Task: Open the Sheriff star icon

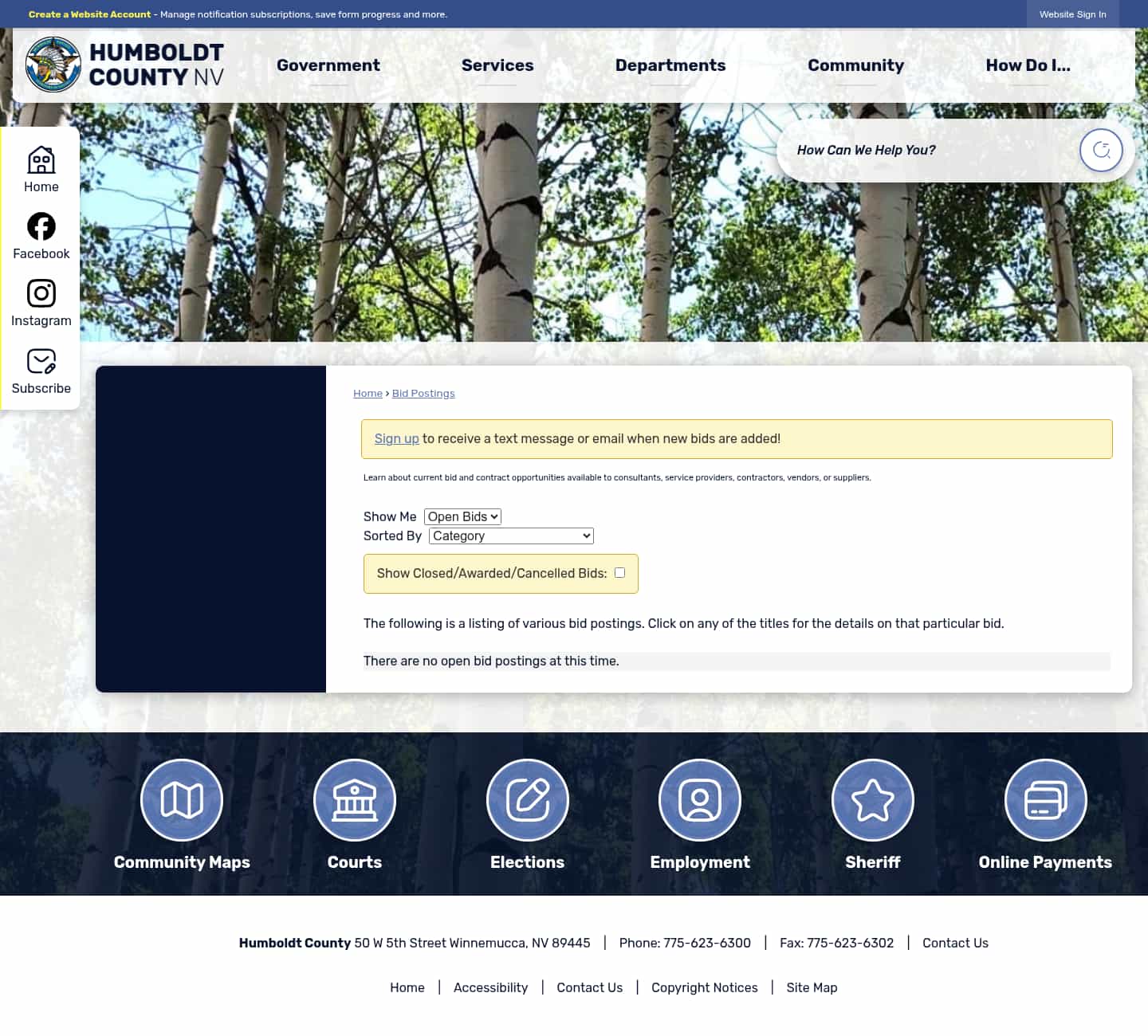Action: 873,800
